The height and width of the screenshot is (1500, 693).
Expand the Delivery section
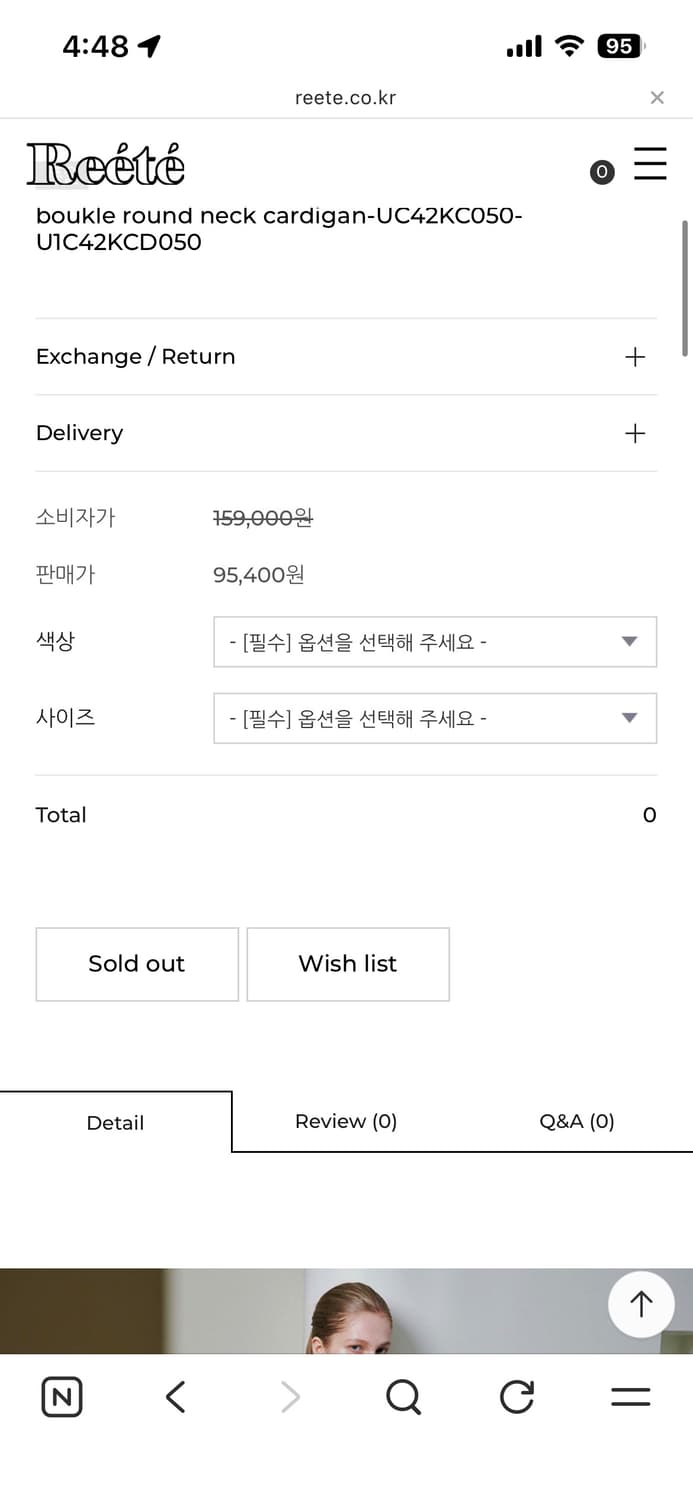click(x=634, y=433)
